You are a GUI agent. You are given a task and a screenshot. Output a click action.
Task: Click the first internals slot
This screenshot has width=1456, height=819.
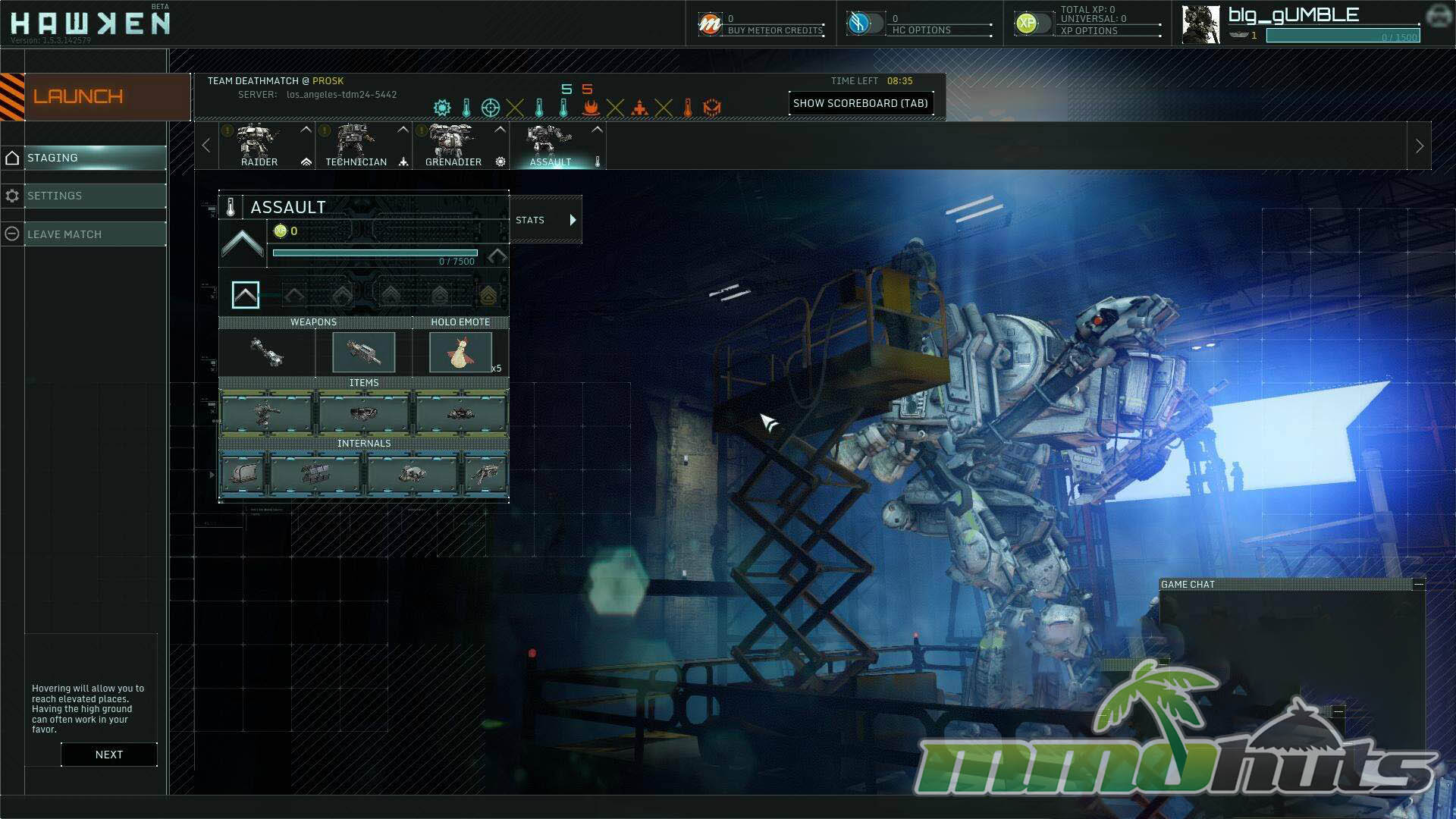[x=243, y=474]
